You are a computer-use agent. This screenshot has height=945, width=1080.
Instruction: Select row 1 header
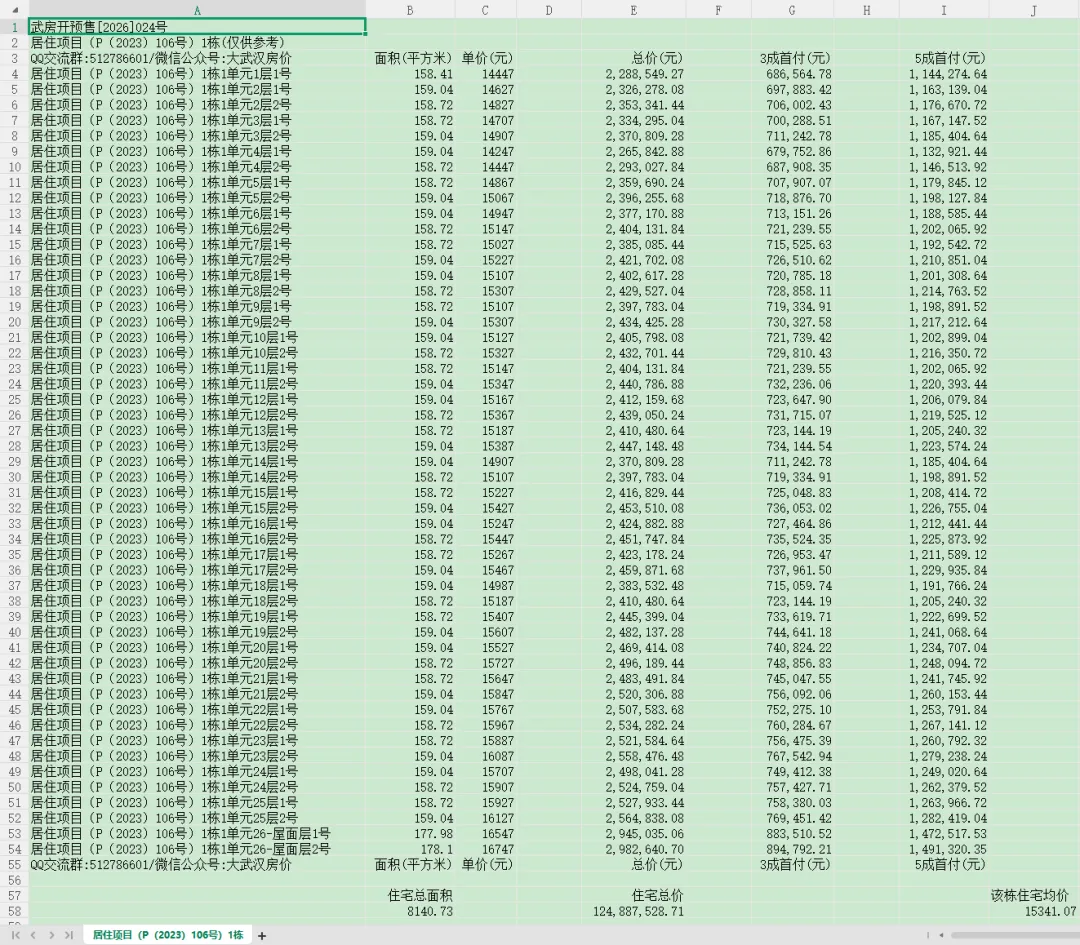point(14,27)
